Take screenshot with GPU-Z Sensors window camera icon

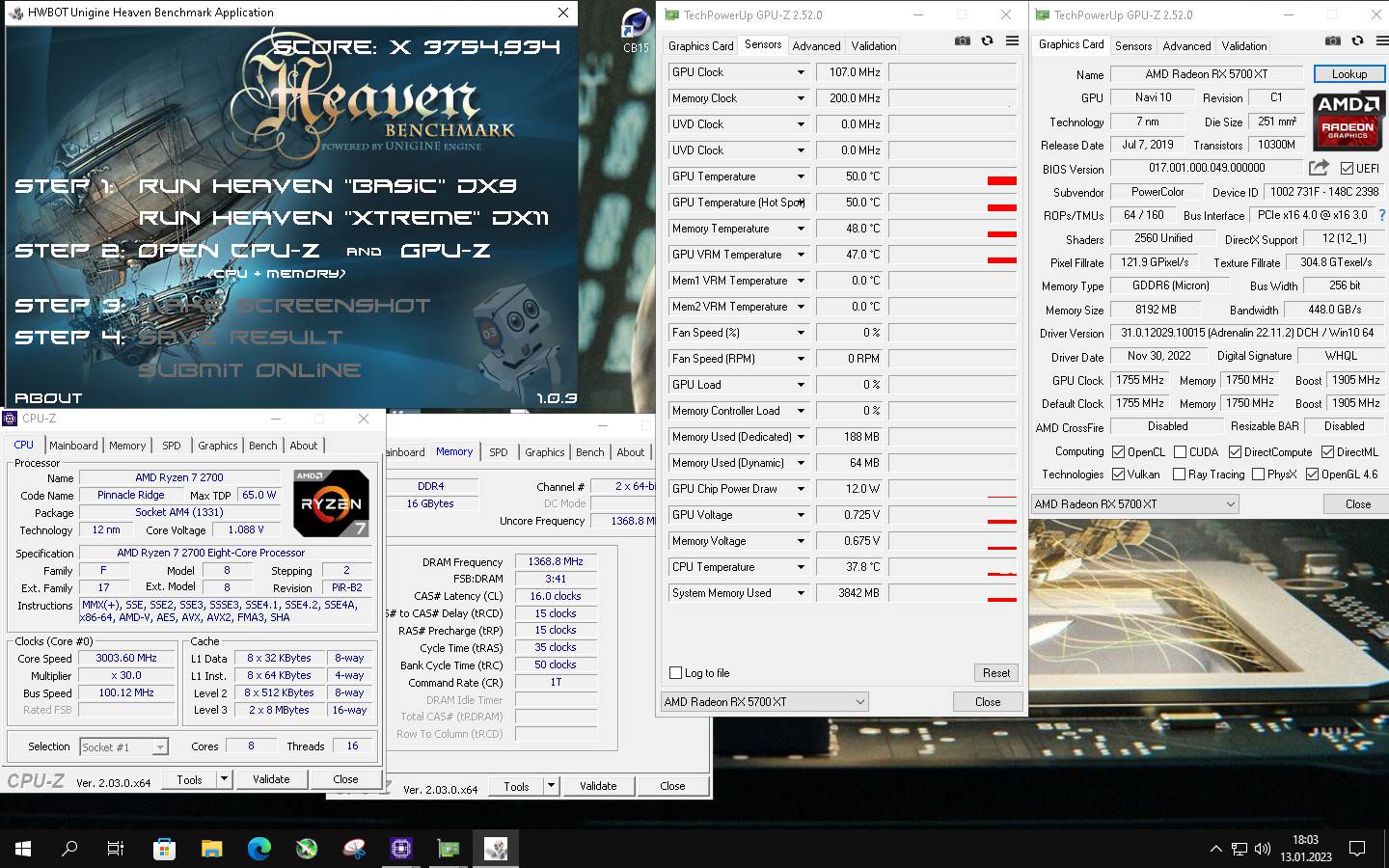tap(962, 41)
